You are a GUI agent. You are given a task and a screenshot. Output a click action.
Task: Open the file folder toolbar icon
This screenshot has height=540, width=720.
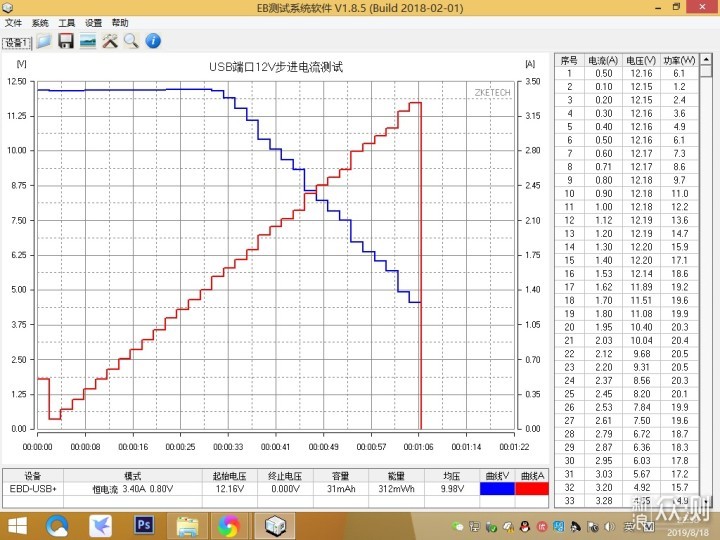[44, 41]
